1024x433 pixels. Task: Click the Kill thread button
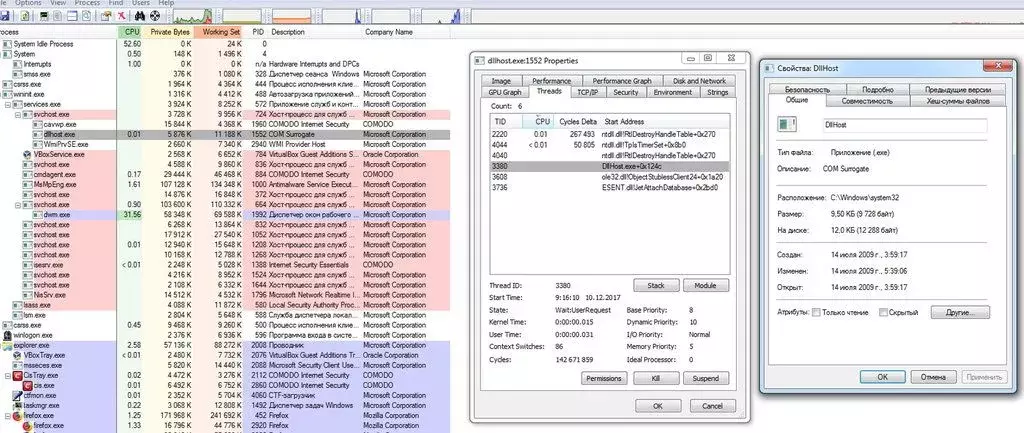[x=656, y=378]
